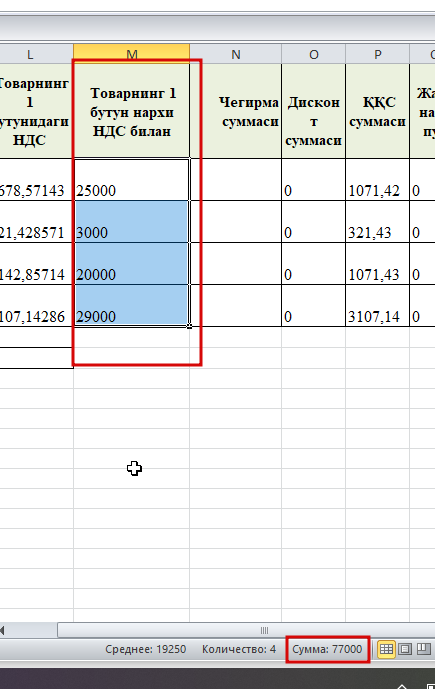Click header cell 'ҚҚС суммаси'
This screenshot has width=435, height=689.
coord(377,112)
